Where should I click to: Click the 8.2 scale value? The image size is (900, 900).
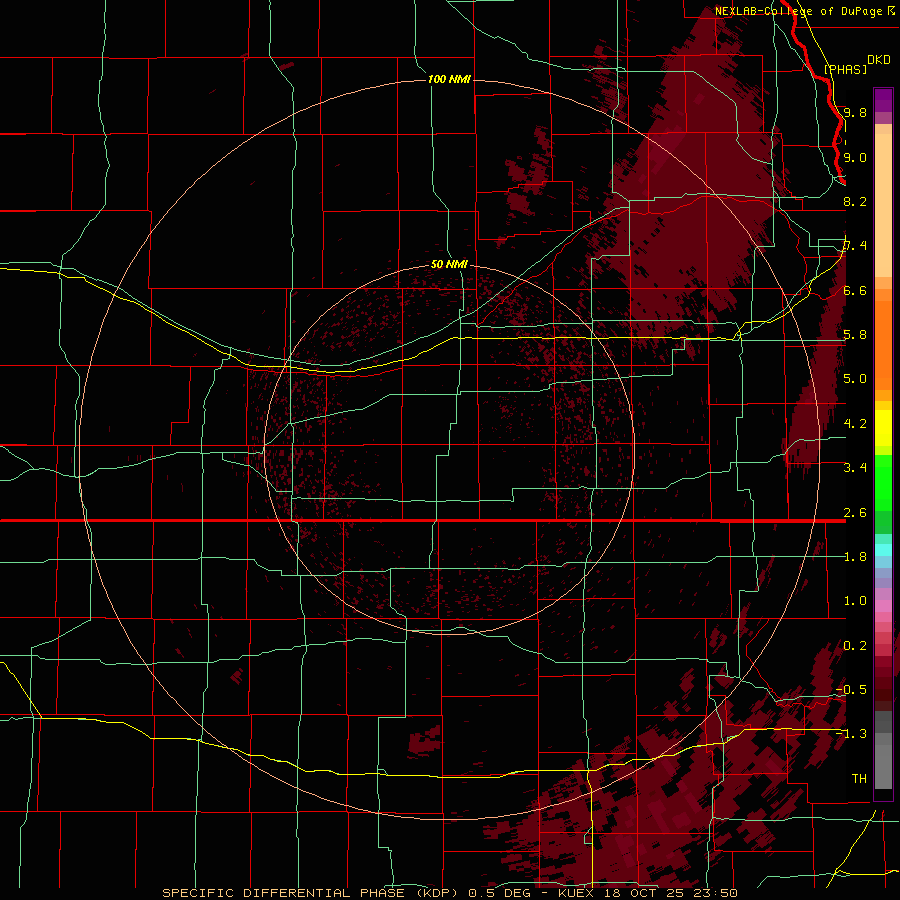855,201
